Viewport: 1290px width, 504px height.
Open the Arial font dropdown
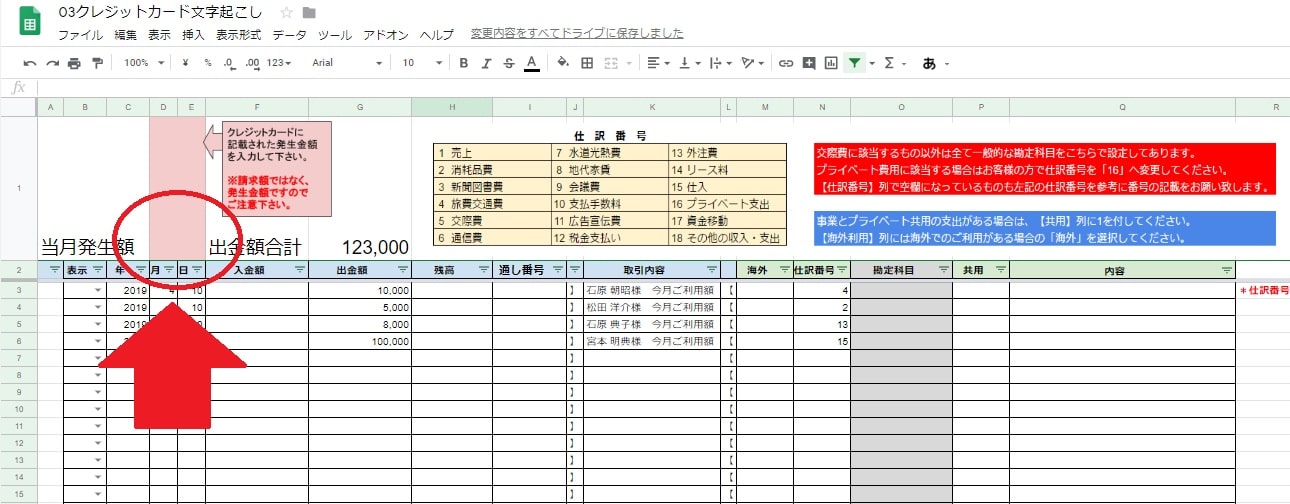[x=347, y=63]
